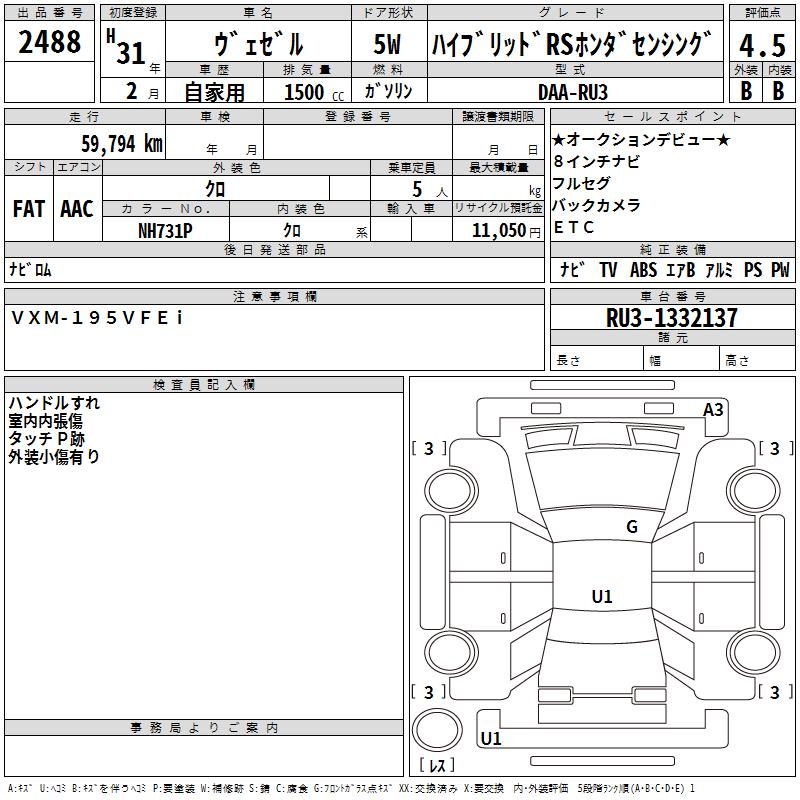Select the vehicle history value 自家用
This screenshot has width=800, height=800.
(214, 92)
